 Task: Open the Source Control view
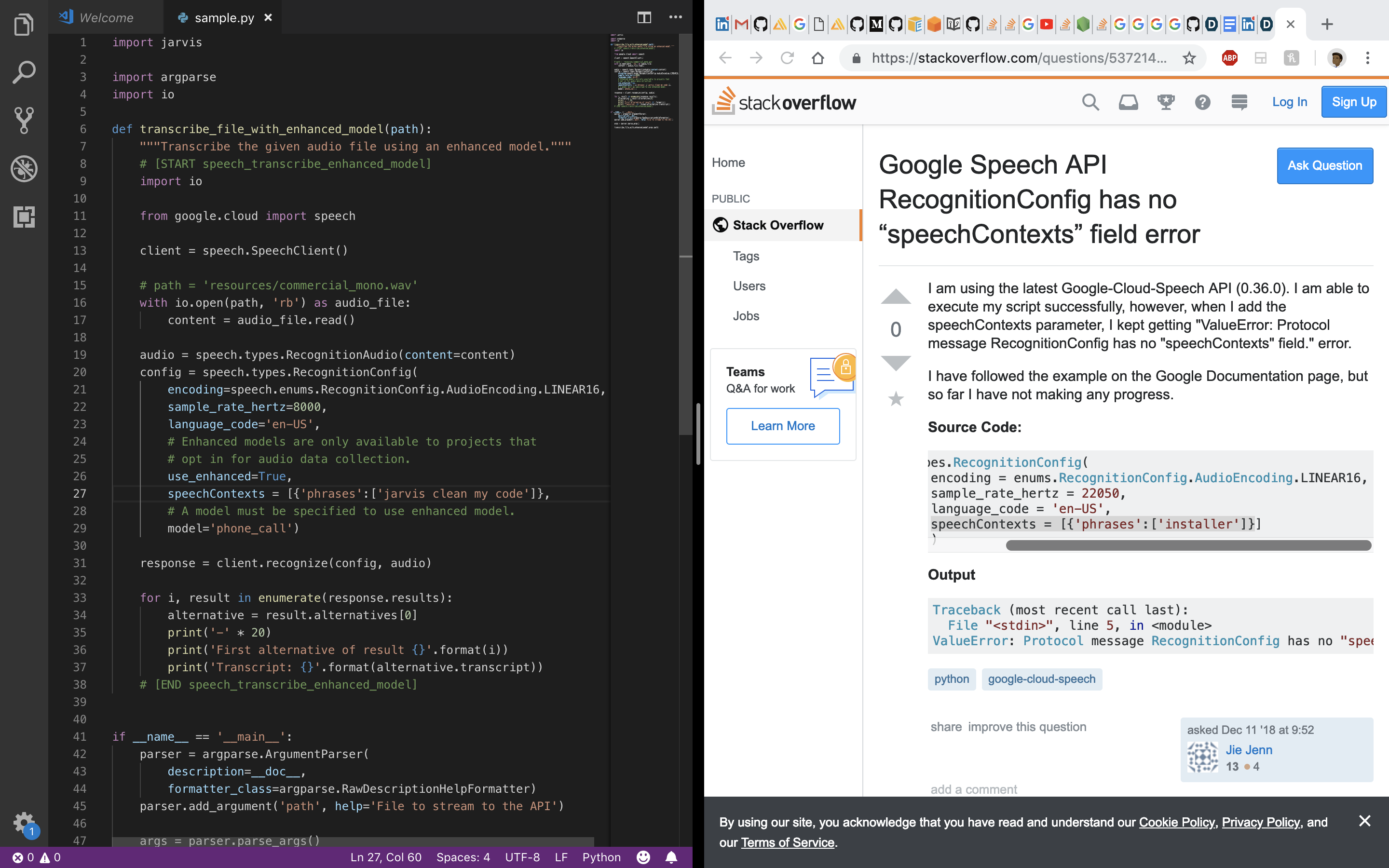click(x=24, y=121)
